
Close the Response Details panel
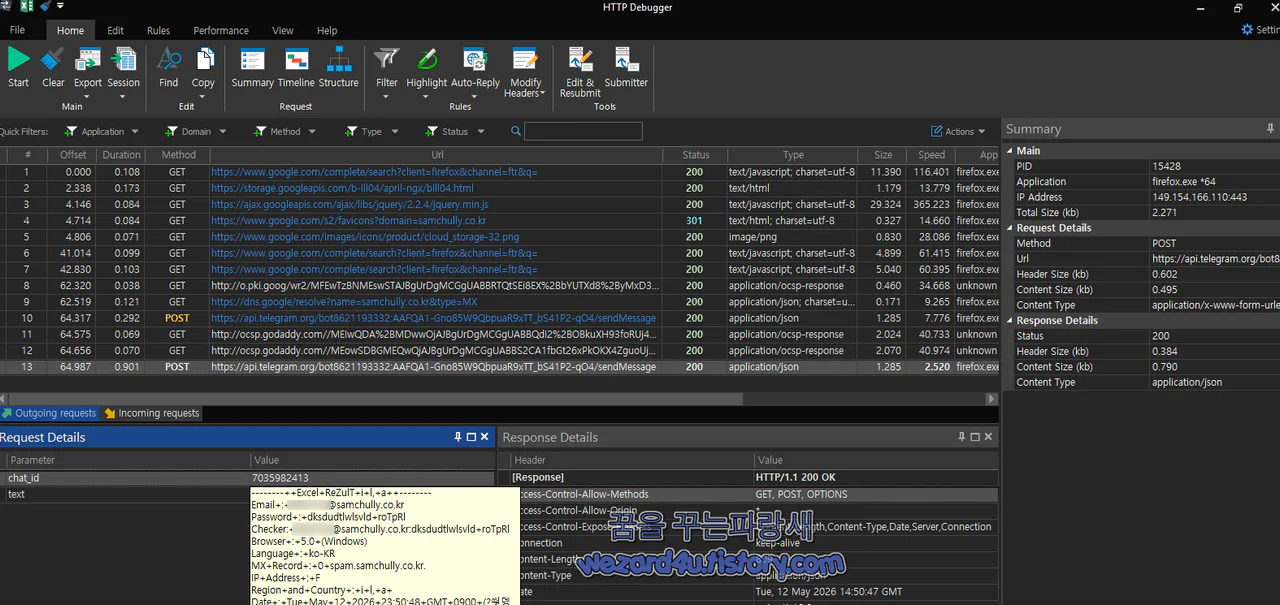[988, 437]
